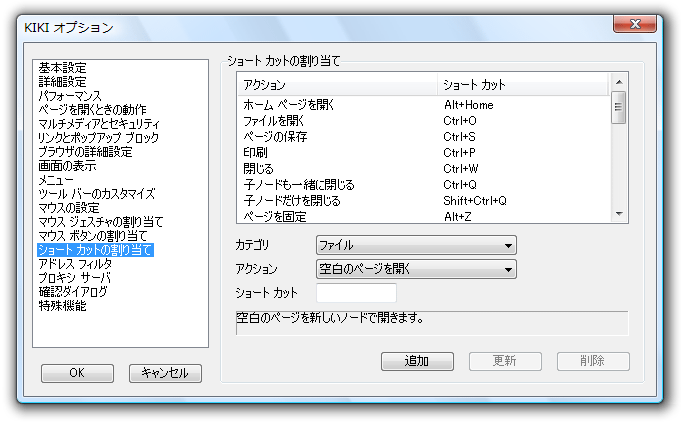Click the scroll up arrow of shortcut list
Image resolution: width=681 pixels, height=422 pixels.
619,82
